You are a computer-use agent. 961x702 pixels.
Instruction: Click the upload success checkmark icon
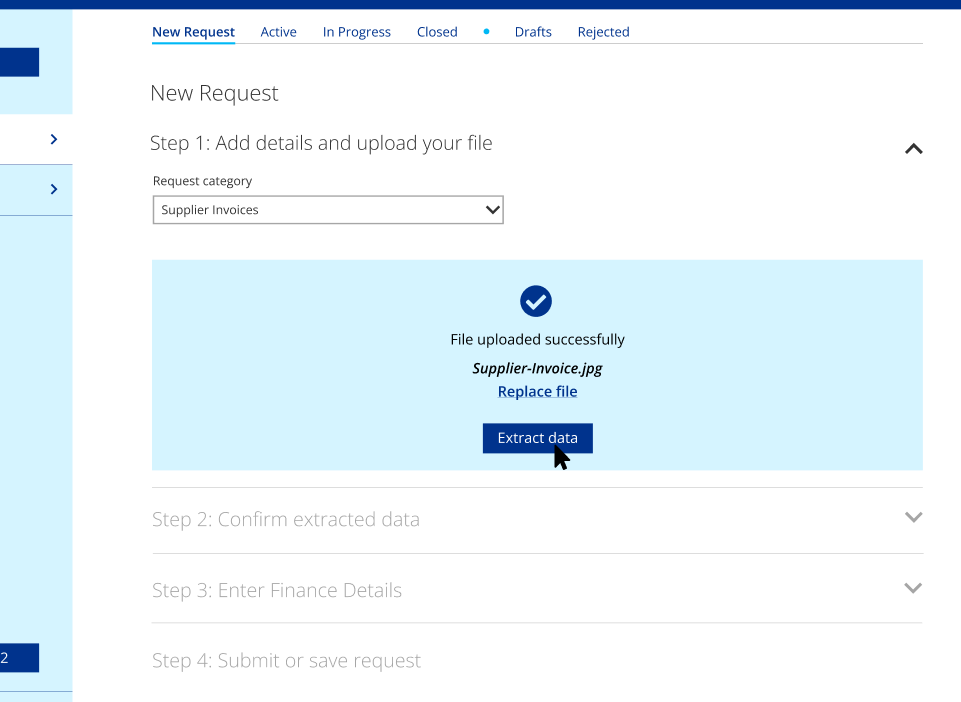[x=536, y=301]
